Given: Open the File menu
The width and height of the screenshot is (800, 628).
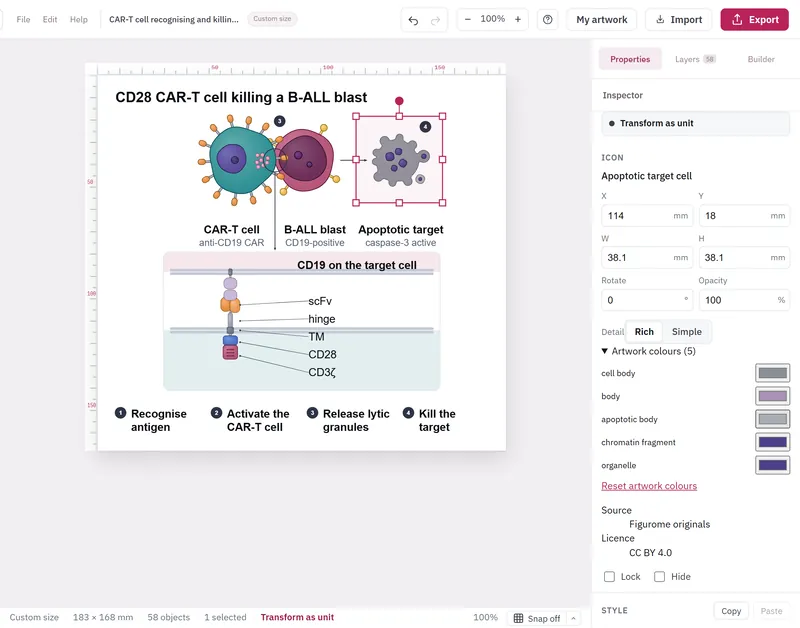Looking at the screenshot, I should click(x=23, y=19).
